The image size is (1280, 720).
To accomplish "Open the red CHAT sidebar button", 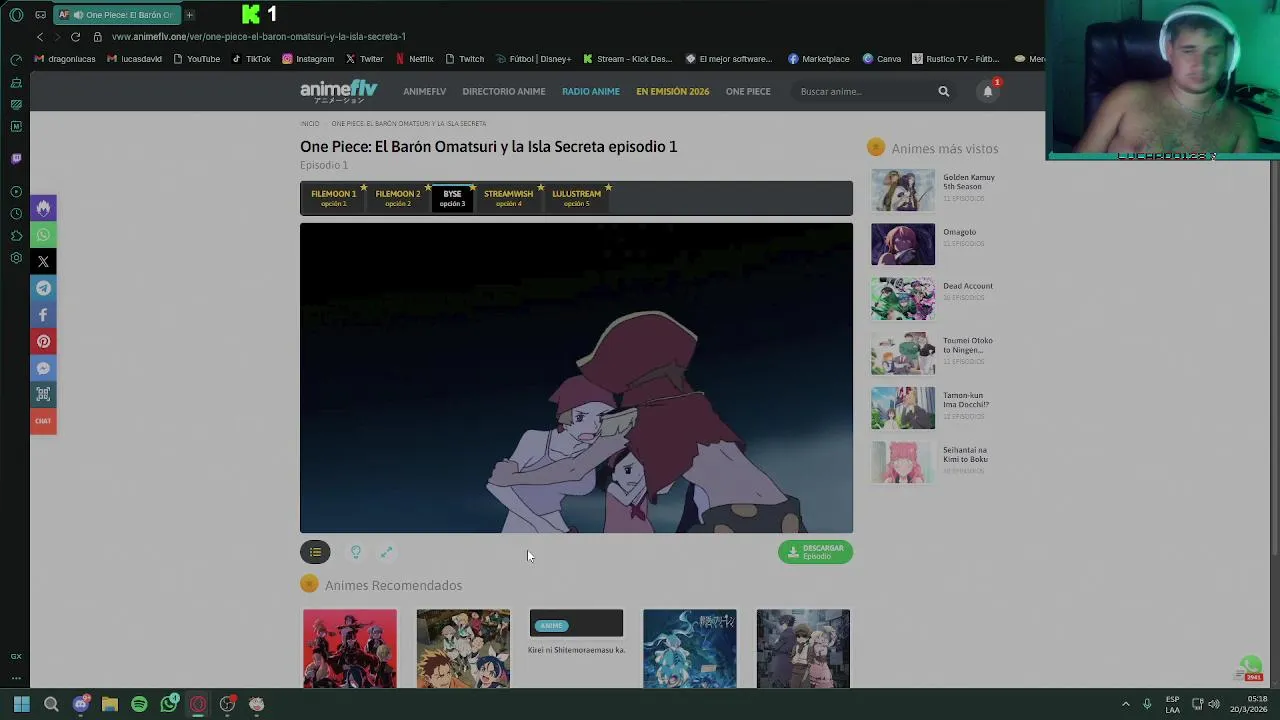I will pos(43,421).
